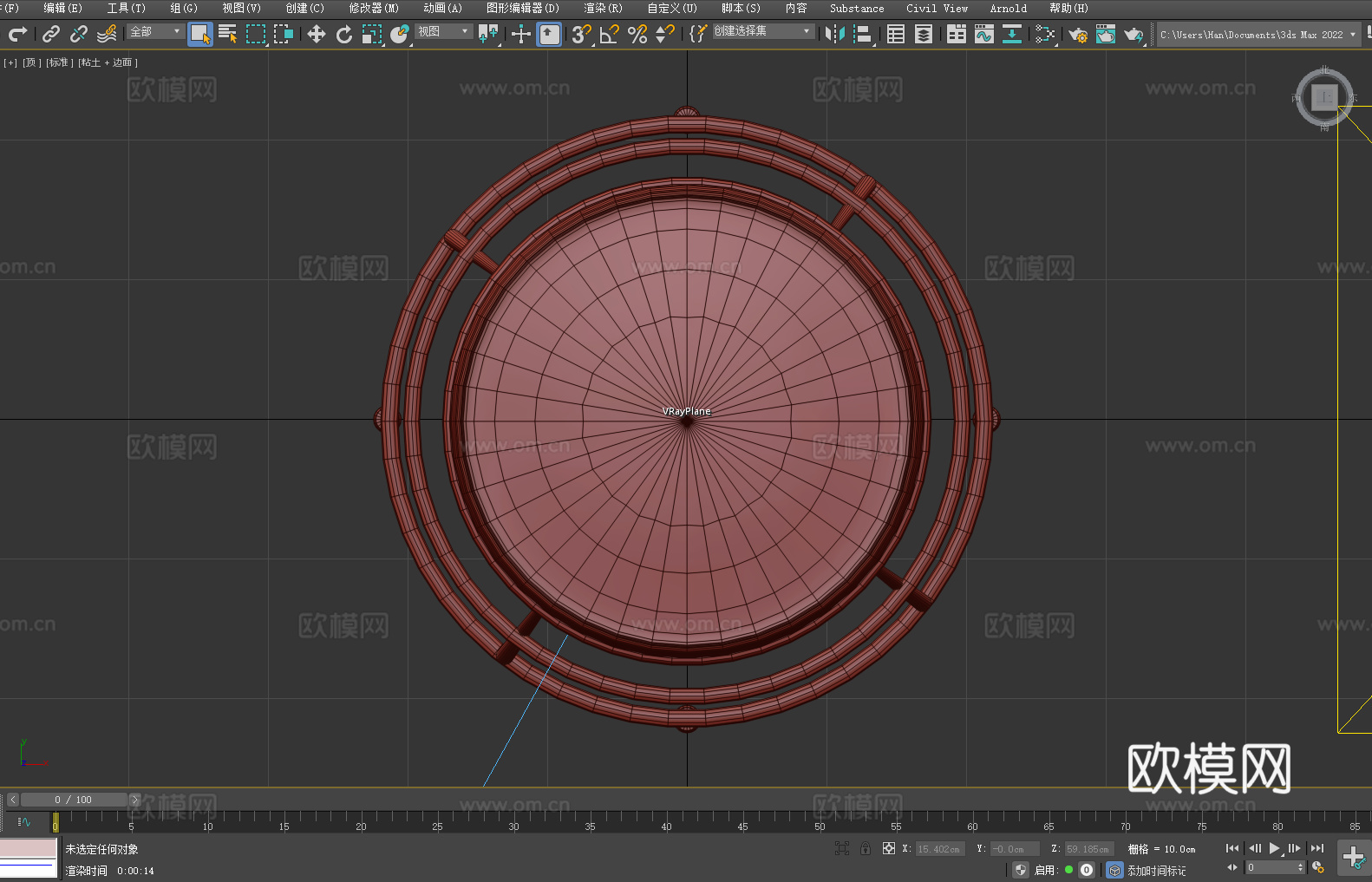Toggle 3D Snaps

582,34
